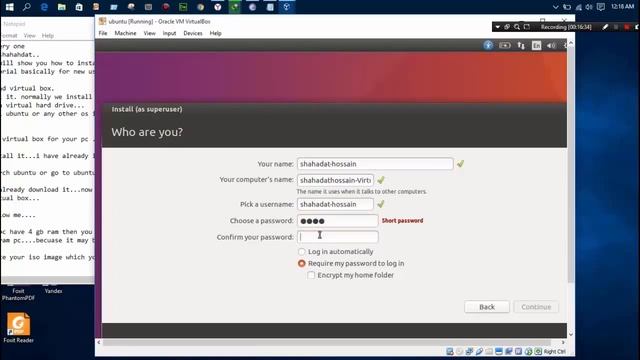
Task: Click the Confirm your password field
Action: (338, 237)
